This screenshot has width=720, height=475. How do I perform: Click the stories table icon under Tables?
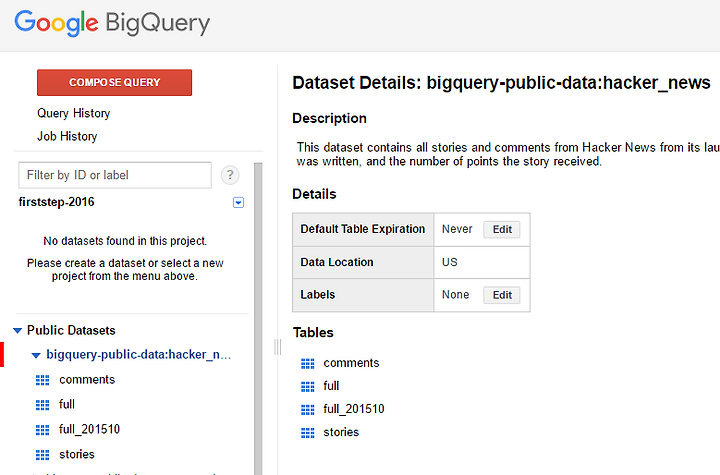(308, 433)
